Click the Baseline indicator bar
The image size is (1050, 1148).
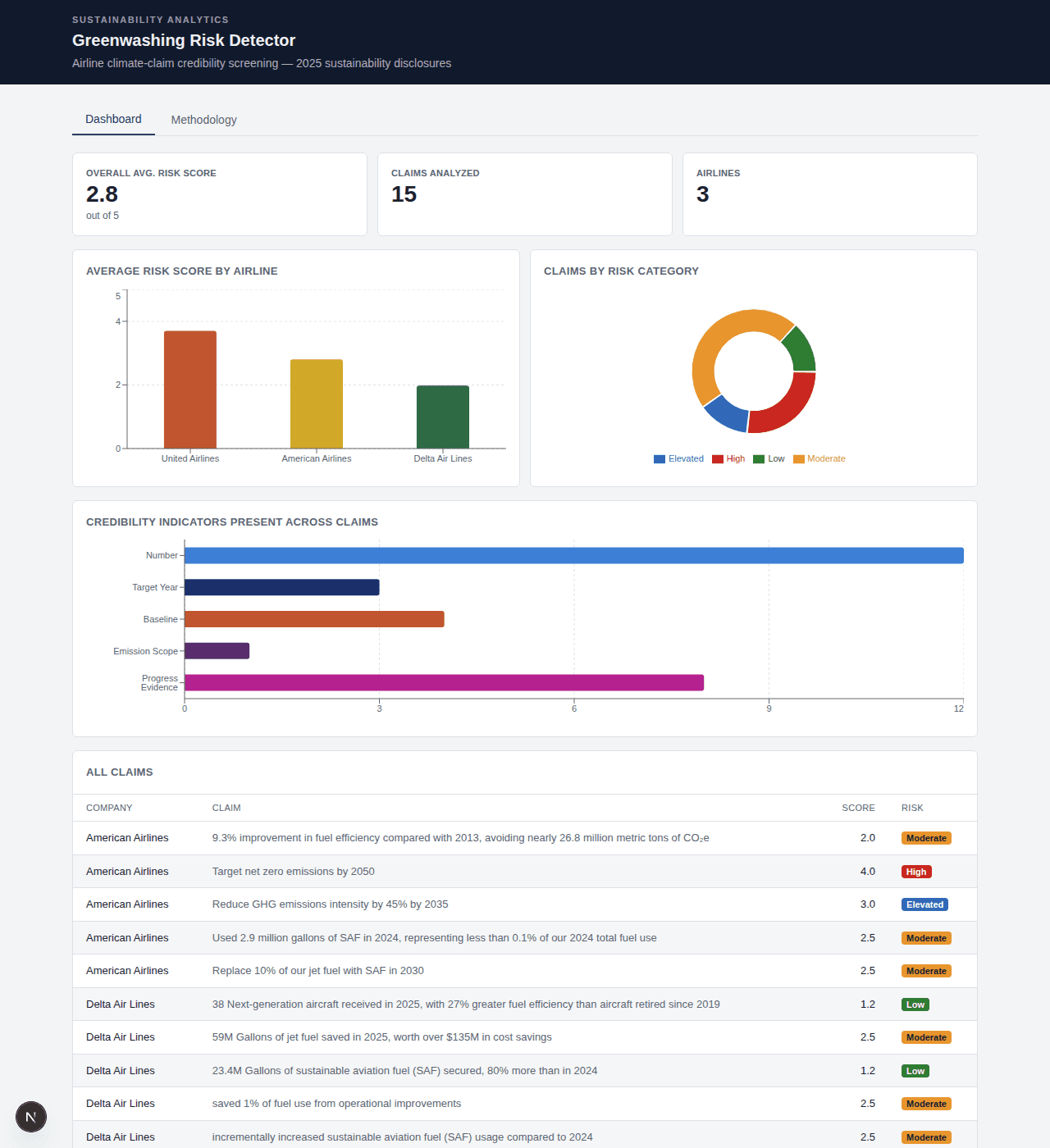tap(314, 619)
